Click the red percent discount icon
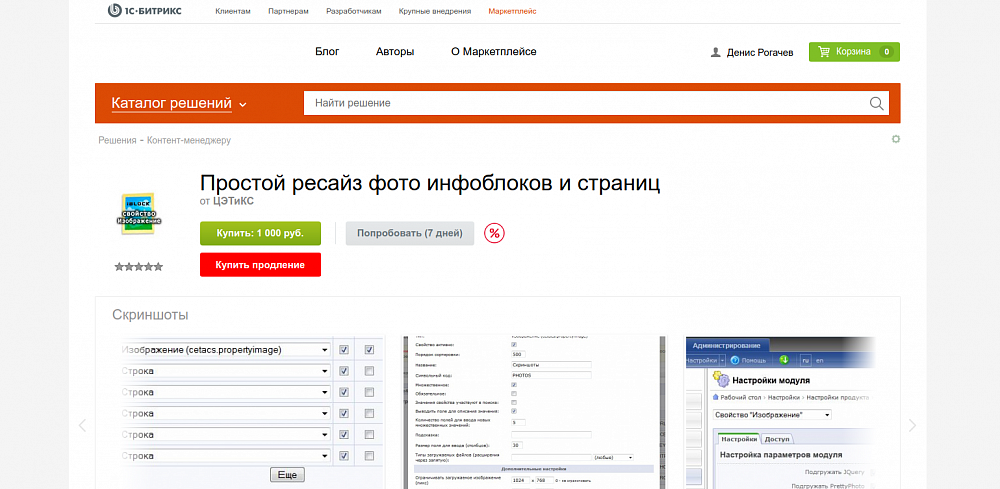Screen dimensions: 1000x489 pyautogui.click(x=494, y=233)
